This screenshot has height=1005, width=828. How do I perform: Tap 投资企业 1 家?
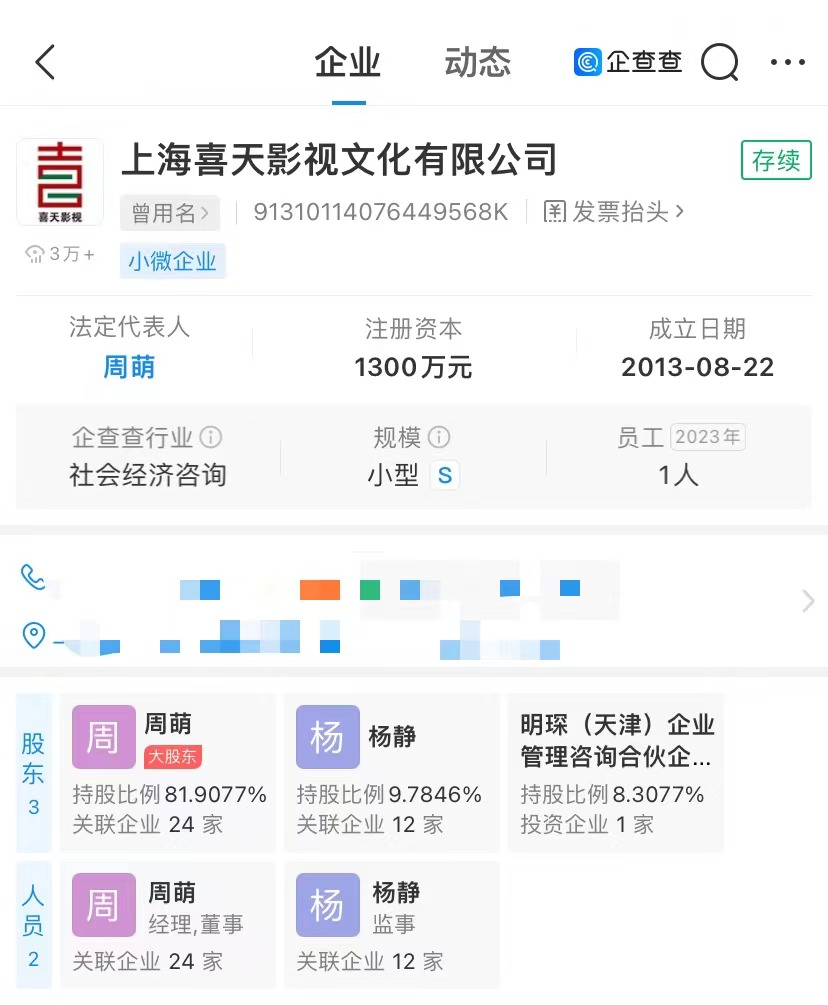pyautogui.click(x=586, y=825)
